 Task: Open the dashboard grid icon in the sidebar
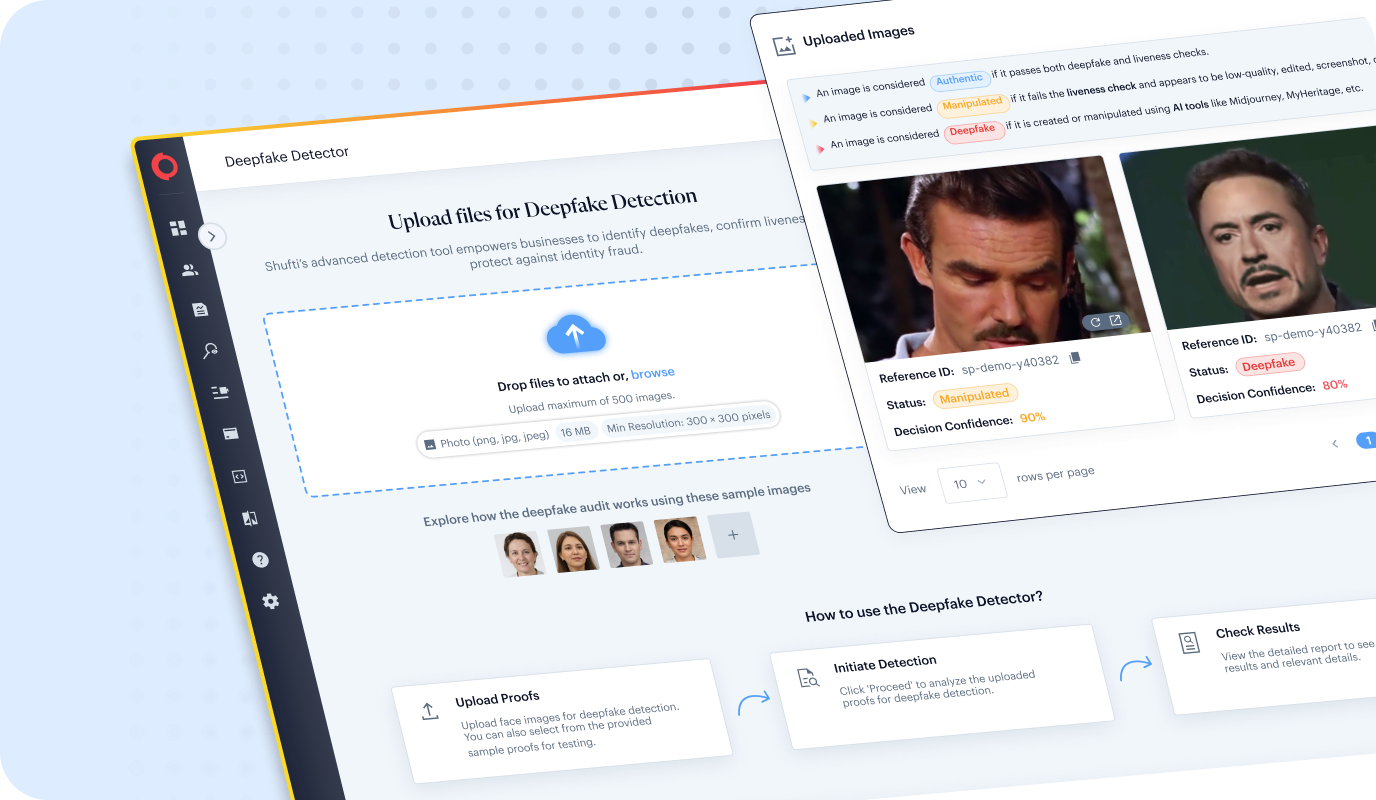pos(179,229)
